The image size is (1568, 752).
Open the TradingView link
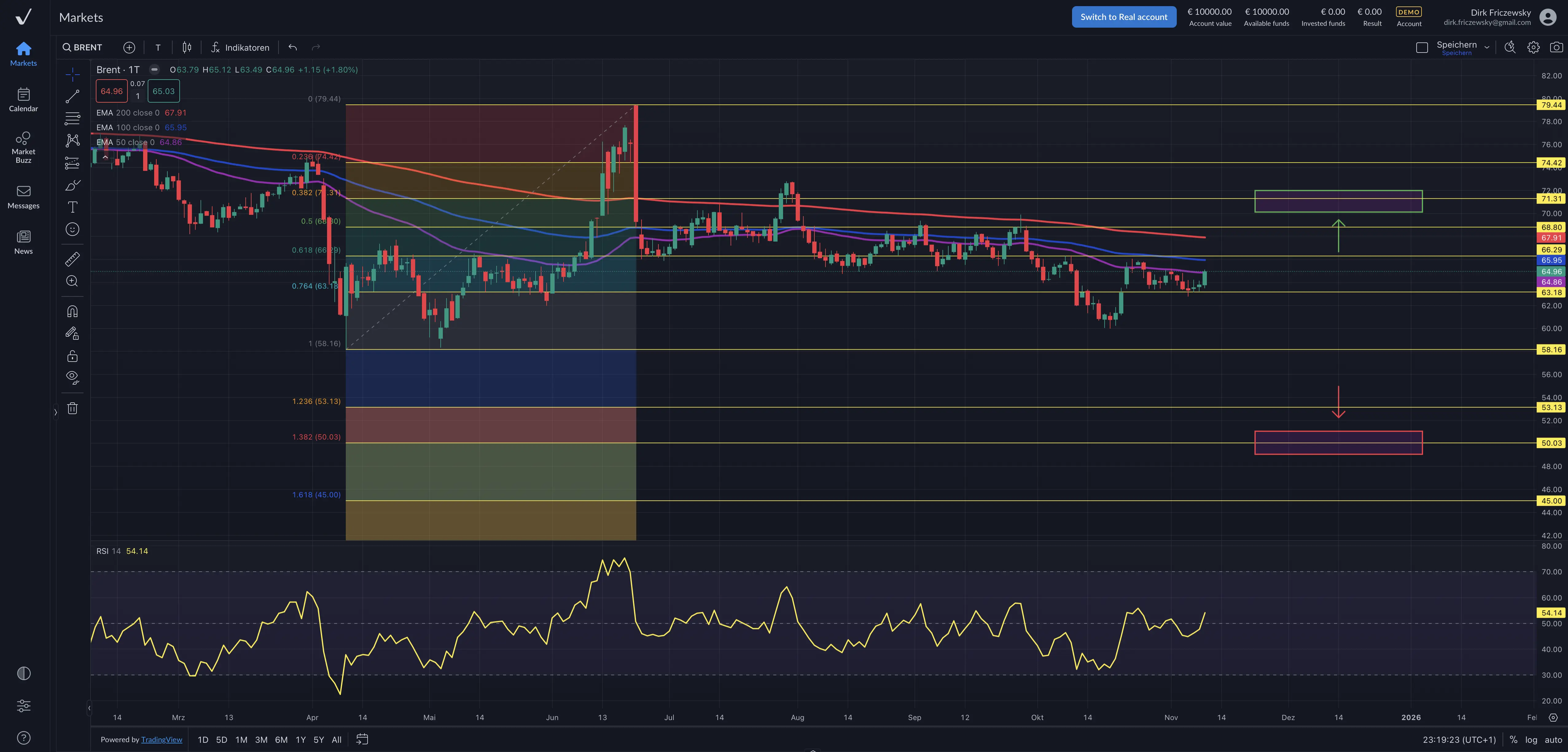point(161,740)
